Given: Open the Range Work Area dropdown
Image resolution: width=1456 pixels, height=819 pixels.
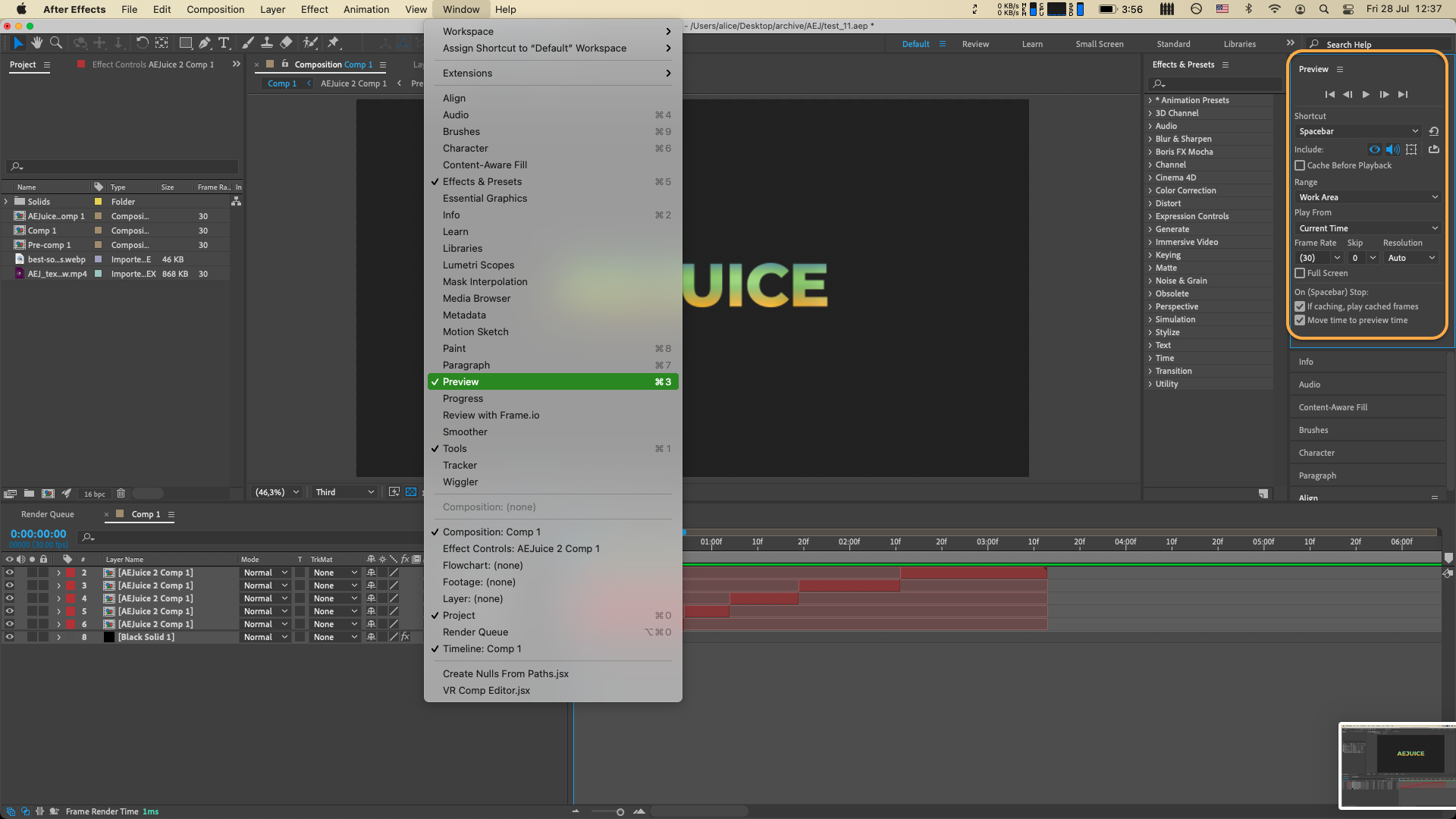Looking at the screenshot, I should click(x=1367, y=197).
